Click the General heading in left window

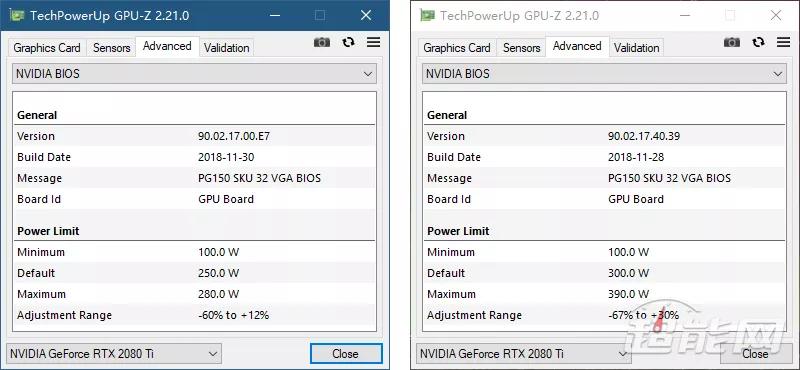(37, 115)
